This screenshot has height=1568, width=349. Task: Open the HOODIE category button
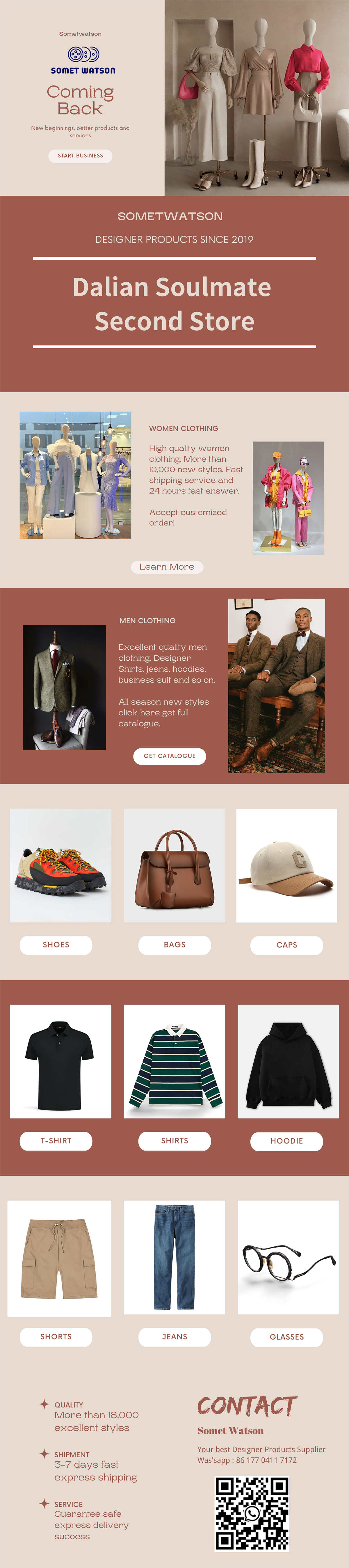point(286,1141)
